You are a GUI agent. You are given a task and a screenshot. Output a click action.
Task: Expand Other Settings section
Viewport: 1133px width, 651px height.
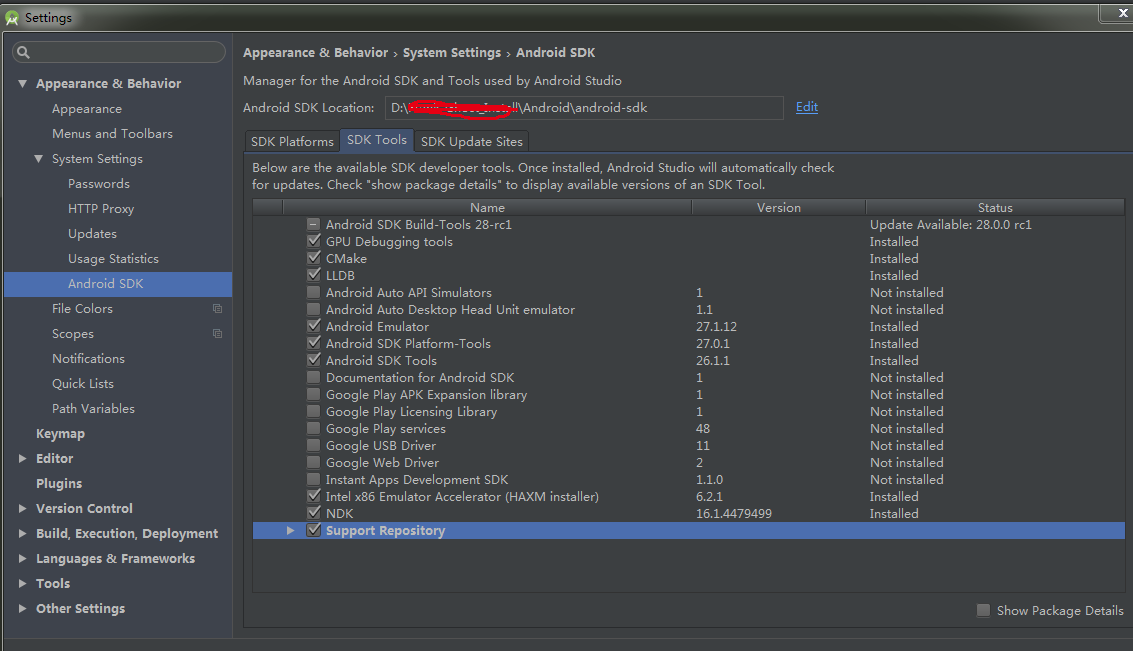click(x=22, y=608)
